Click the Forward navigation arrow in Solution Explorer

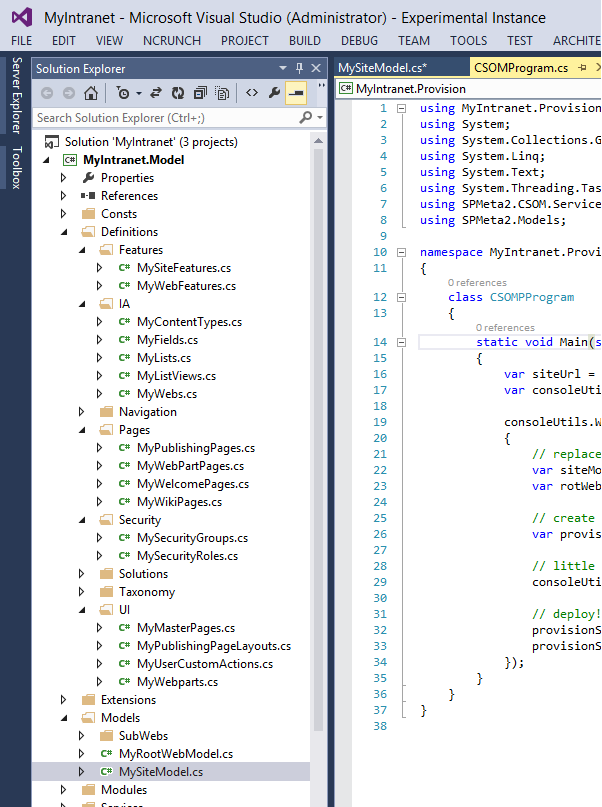[68, 93]
